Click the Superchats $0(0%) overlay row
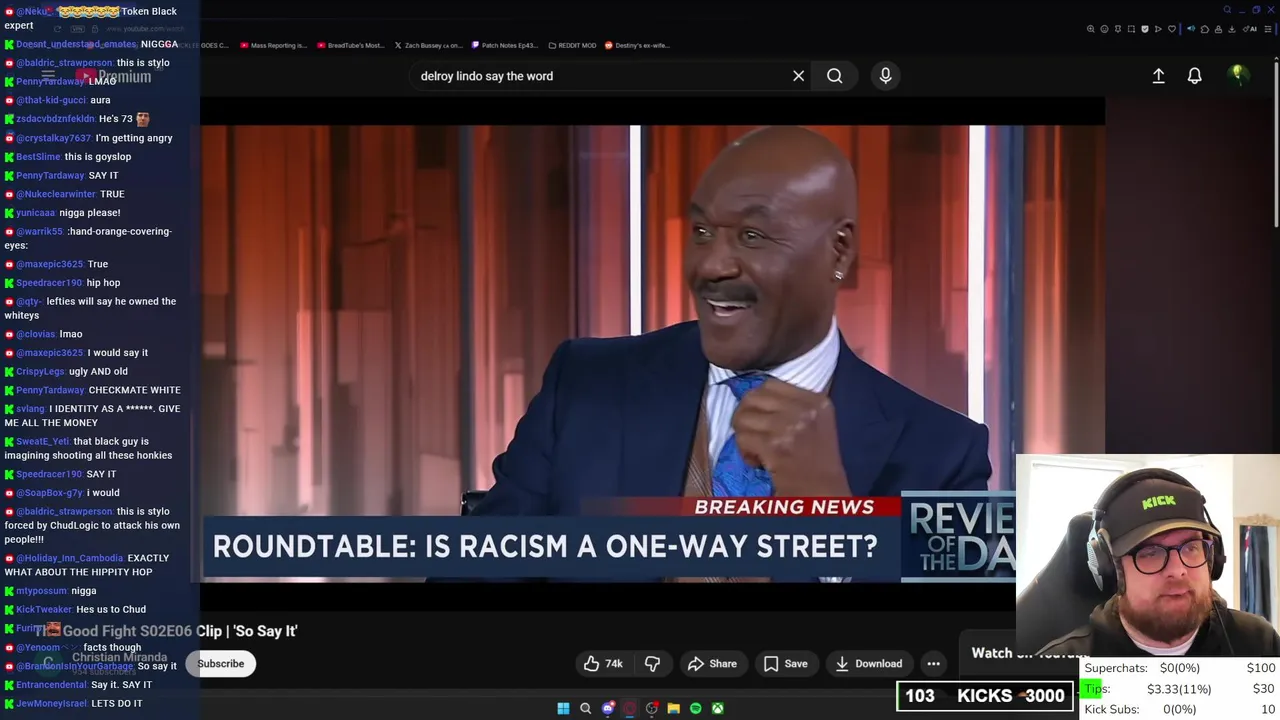 pyautogui.click(x=1180, y=668)
